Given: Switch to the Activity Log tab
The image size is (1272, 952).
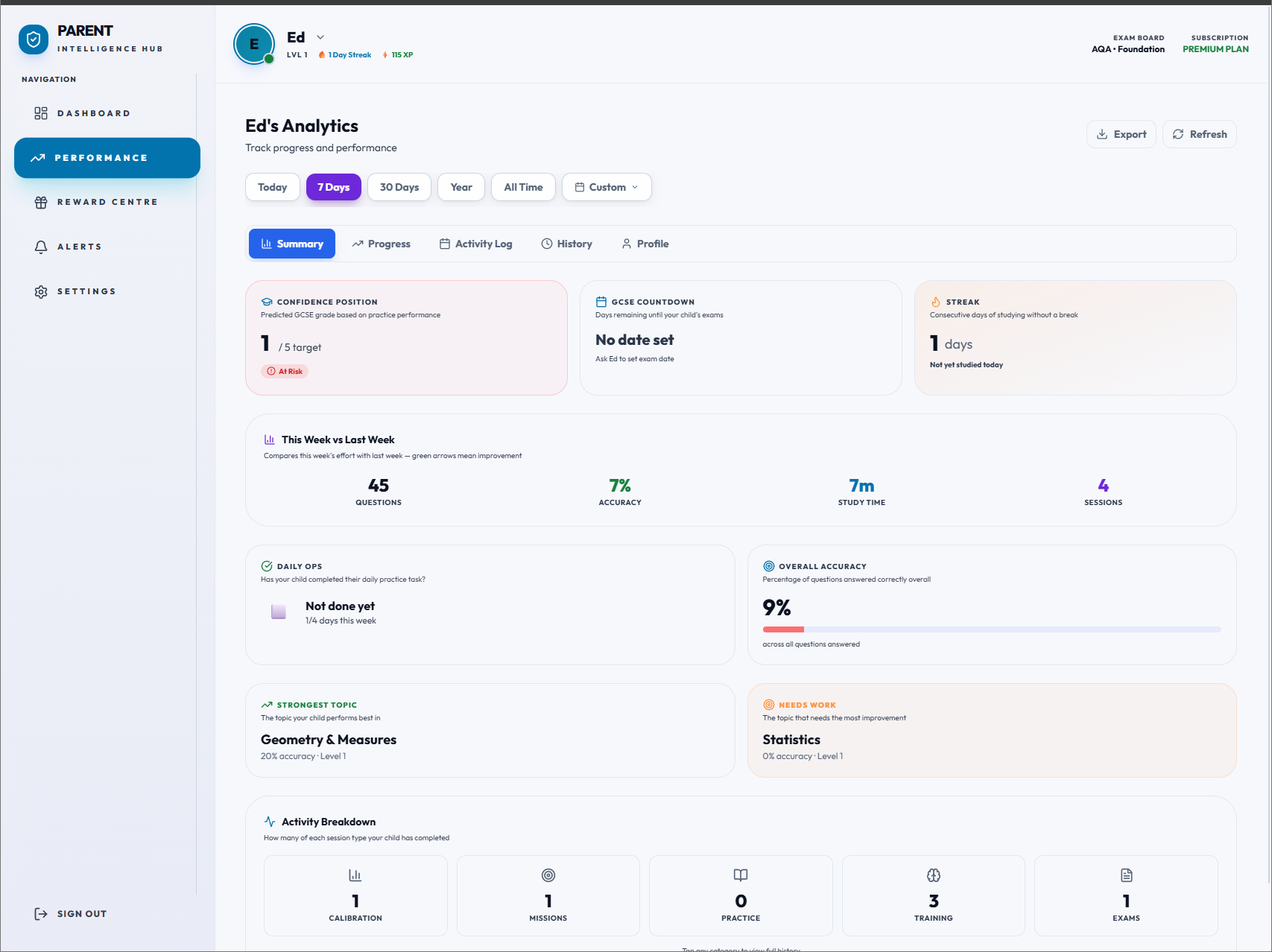Looking at the screenshot, I should pos(476,244).
